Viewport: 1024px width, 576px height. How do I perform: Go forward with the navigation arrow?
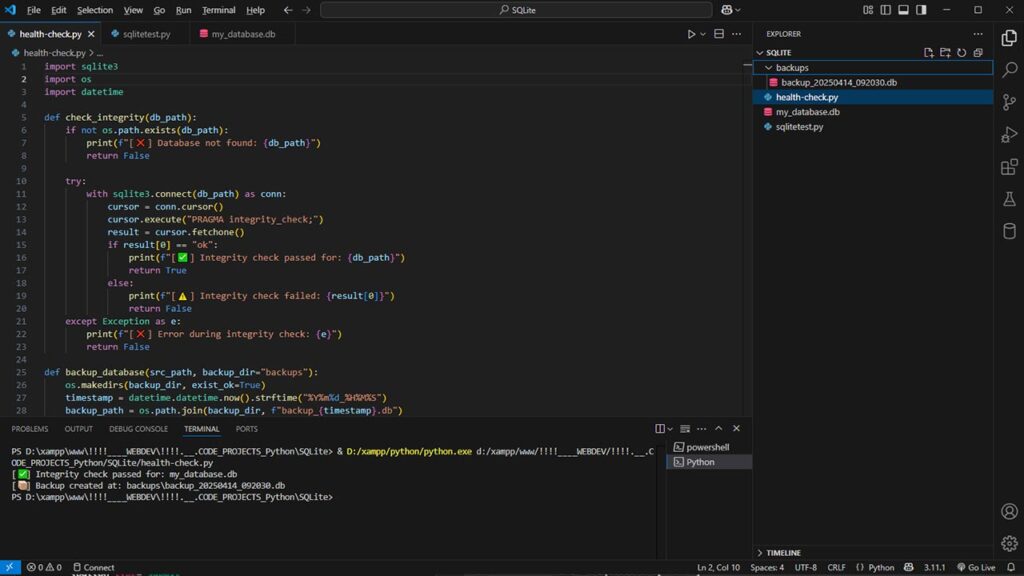click(306, 10)
